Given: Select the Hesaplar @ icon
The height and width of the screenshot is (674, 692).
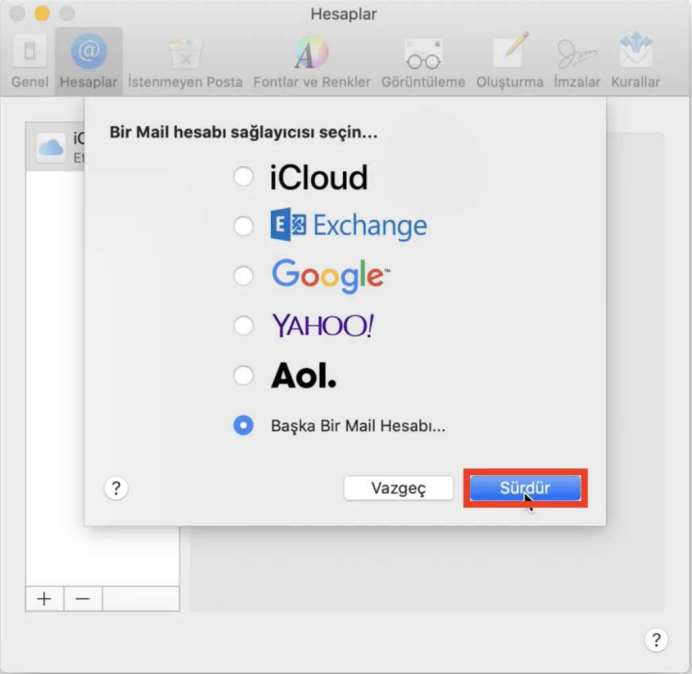Looking at the screenshot, I should [x=89, y=52].
